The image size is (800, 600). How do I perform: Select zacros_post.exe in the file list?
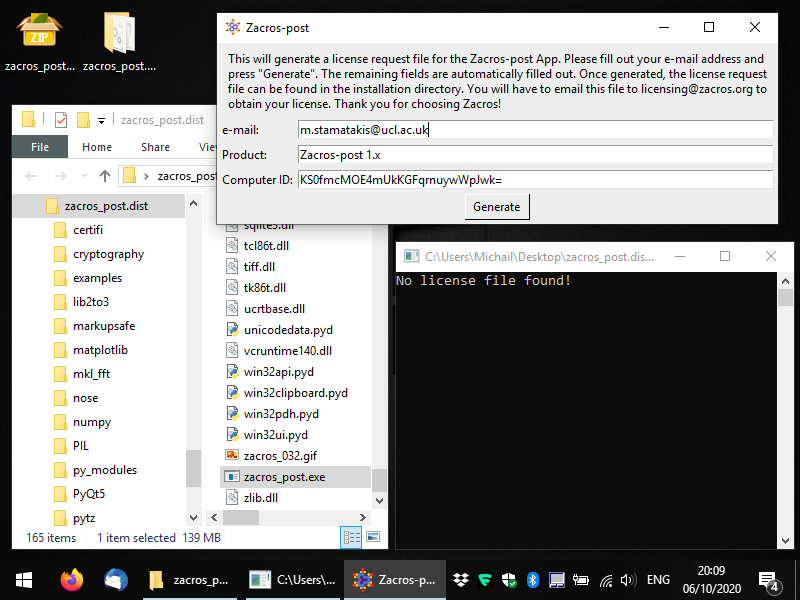284,477
